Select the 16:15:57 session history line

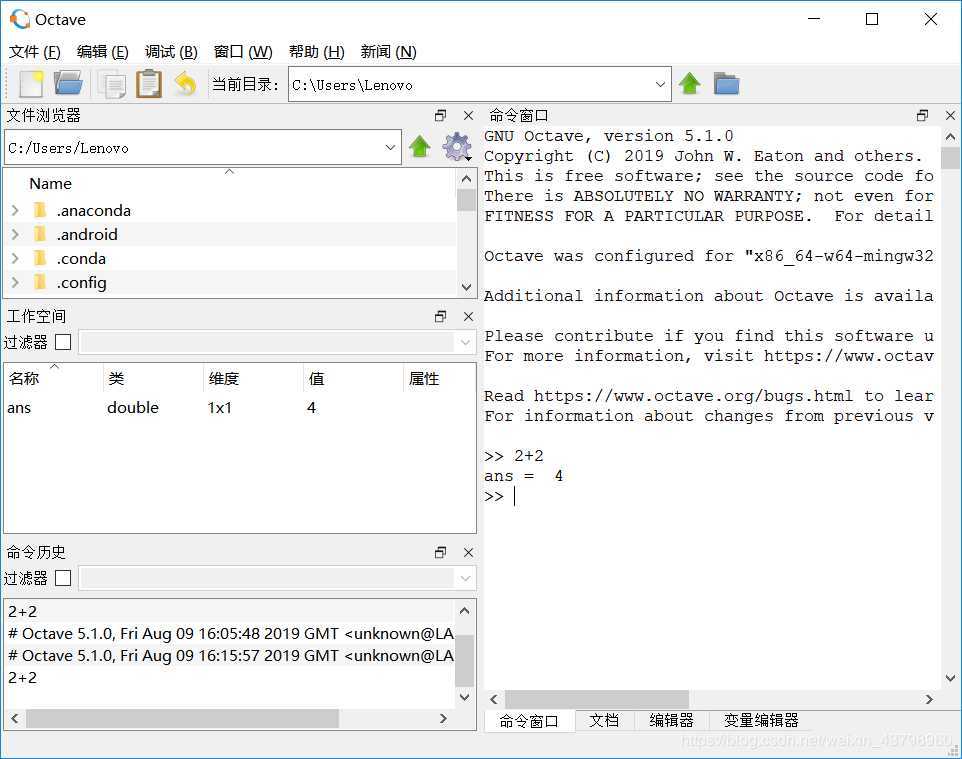pos(231,655)
